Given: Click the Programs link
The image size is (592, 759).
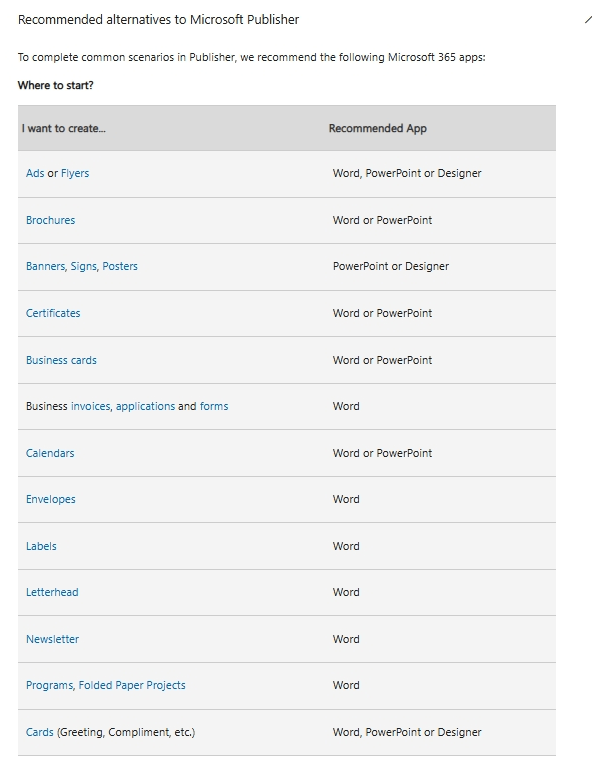Looking at the screenshot, I should (x=50, y=685).
